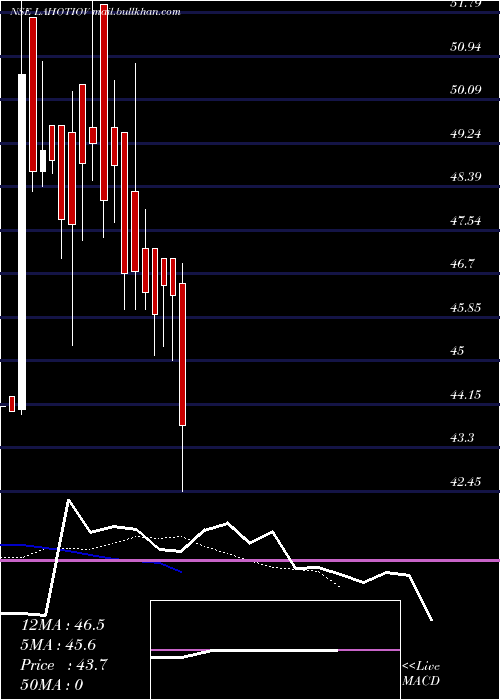The width and height of the screenshot is (500, 700).
Task: Click the 46.7 price level label
Action: [x=462, y=263]
